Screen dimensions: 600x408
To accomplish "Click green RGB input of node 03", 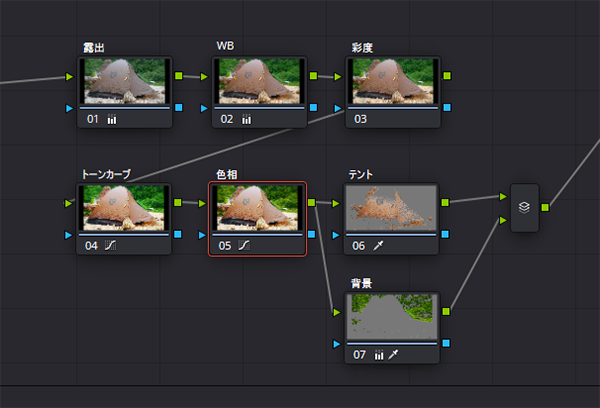I will click(338, 77).
